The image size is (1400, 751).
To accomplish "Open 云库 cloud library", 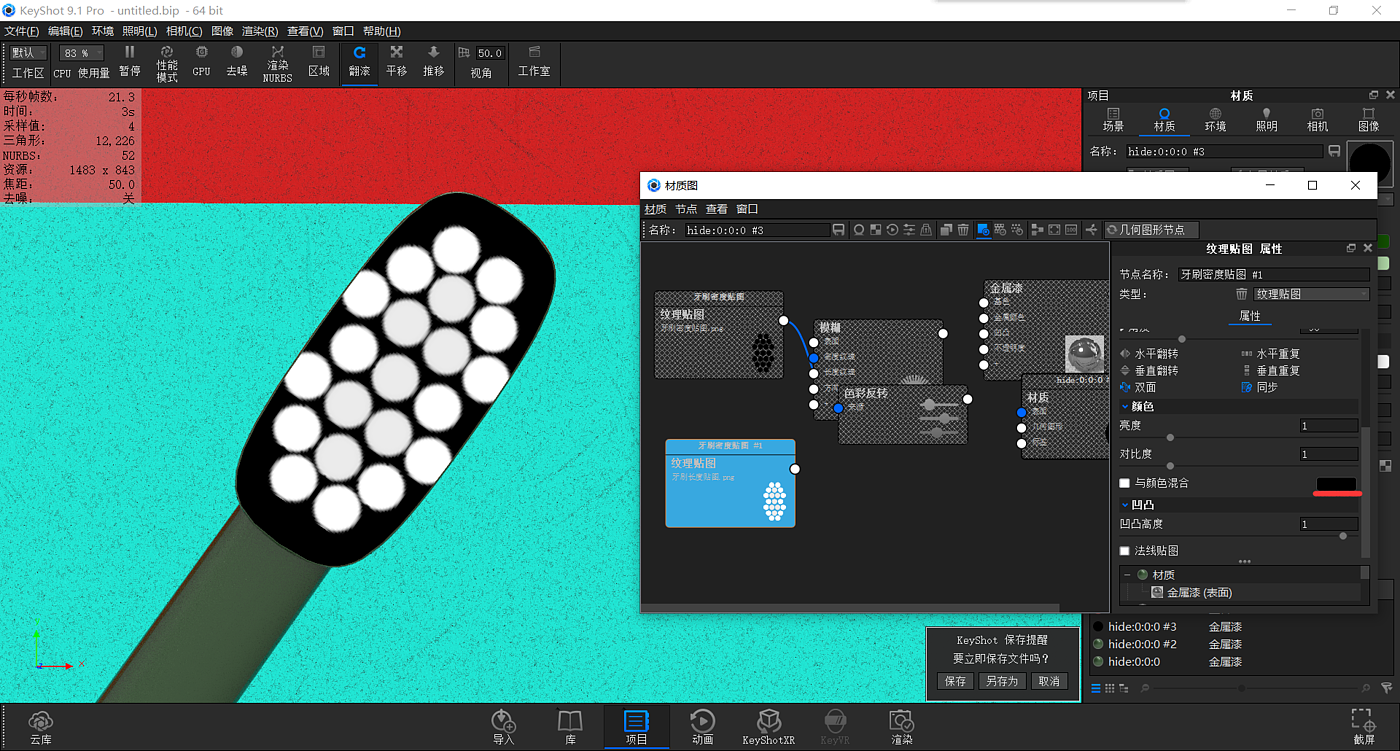I will [41, 727].
